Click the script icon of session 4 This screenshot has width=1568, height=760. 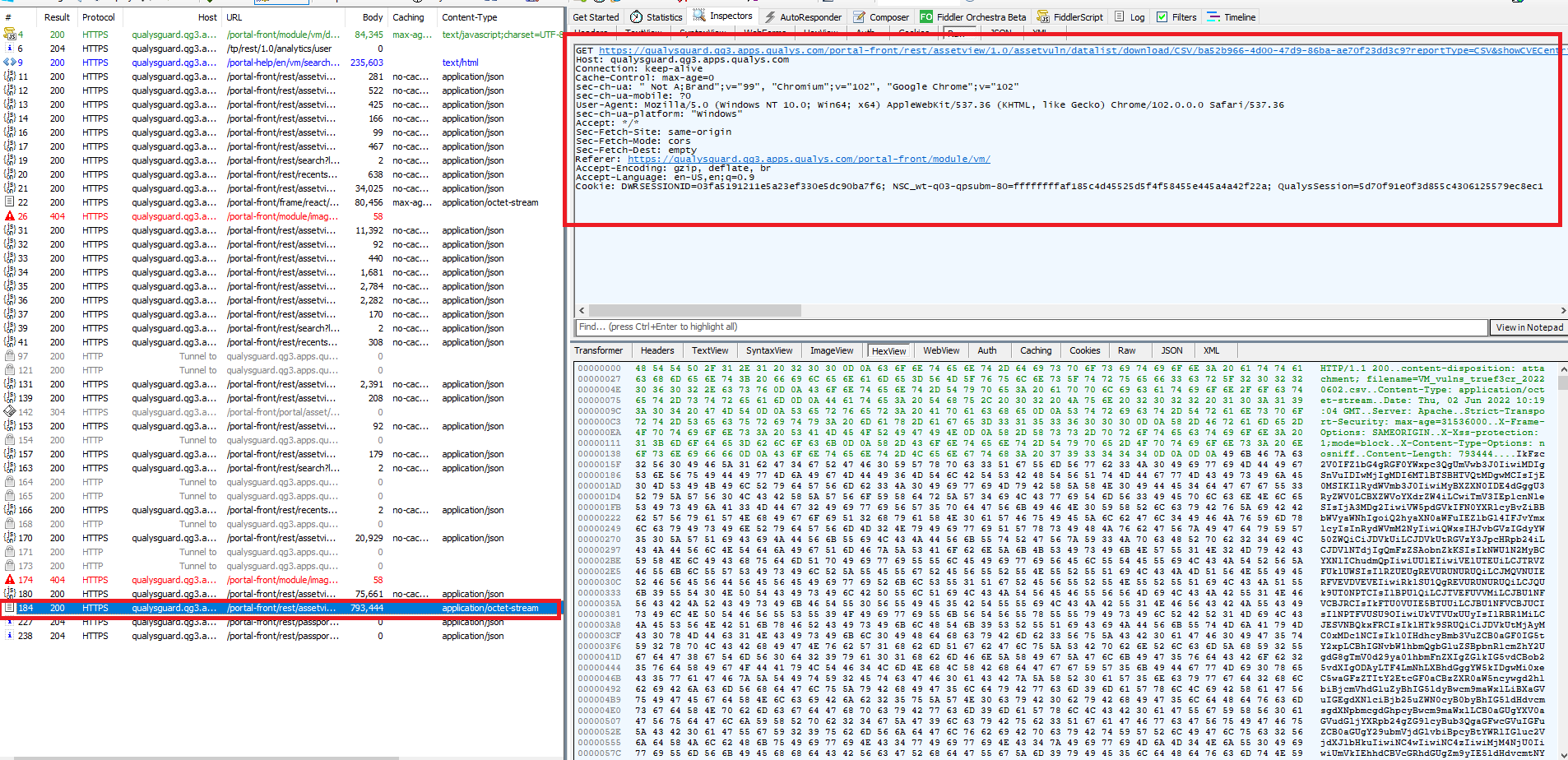point(10,35)
